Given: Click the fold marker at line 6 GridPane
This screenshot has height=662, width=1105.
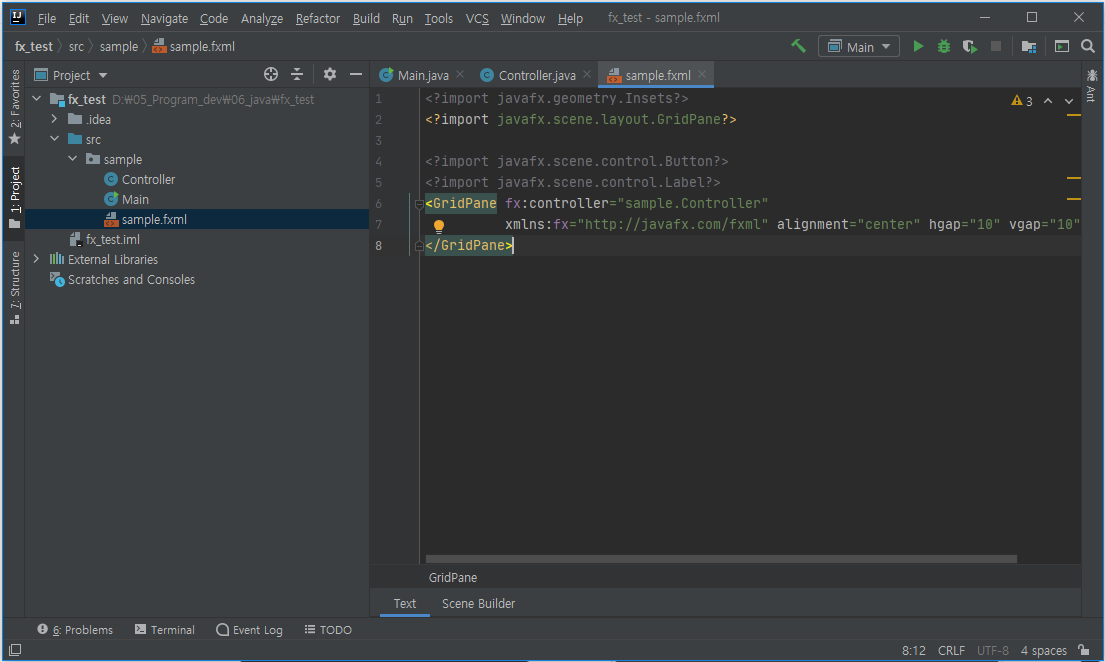Looking at the screenshot, I should pyautogui.click(x=419, y=204).
